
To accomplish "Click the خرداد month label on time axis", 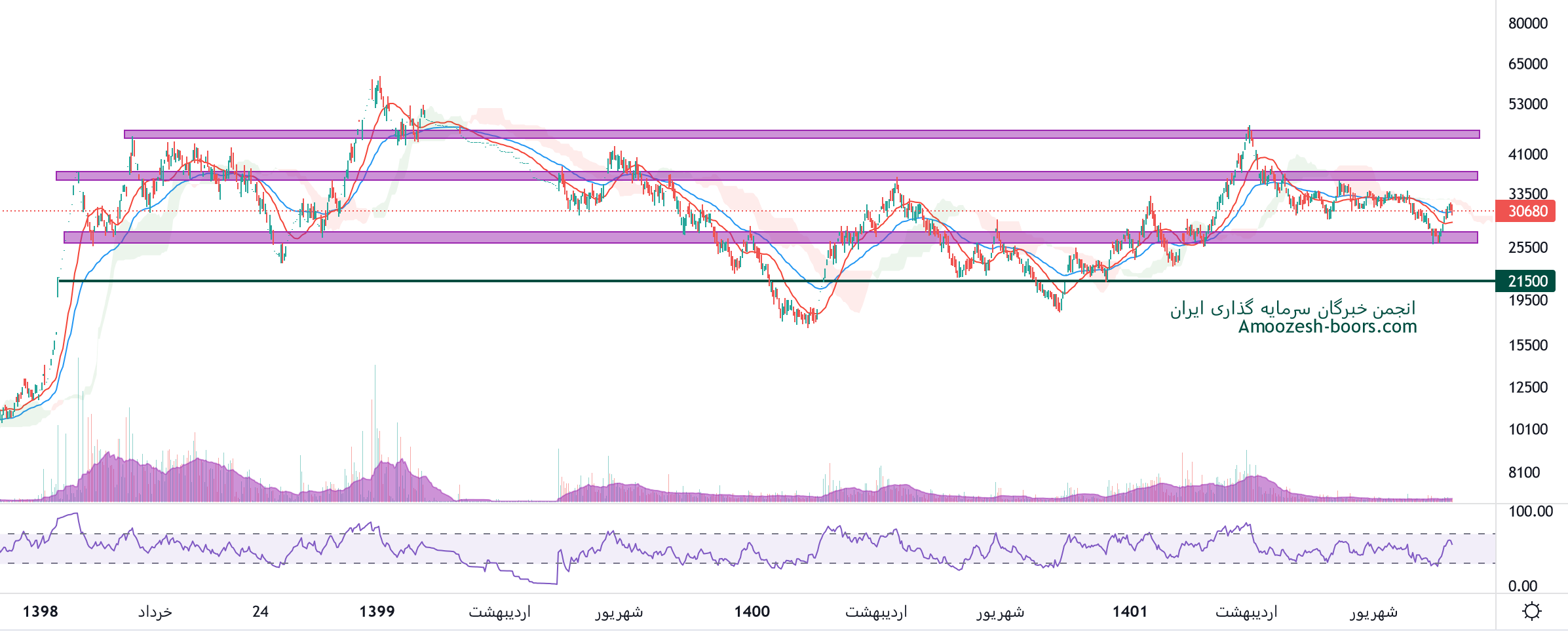I will [155, 612].
